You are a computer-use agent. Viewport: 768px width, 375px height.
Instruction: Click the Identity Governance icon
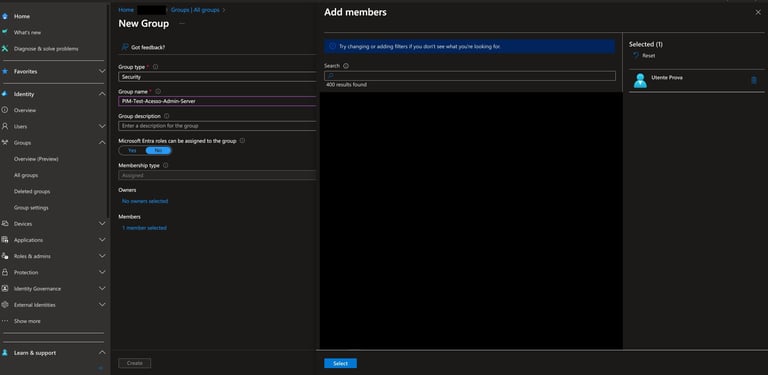5,288
